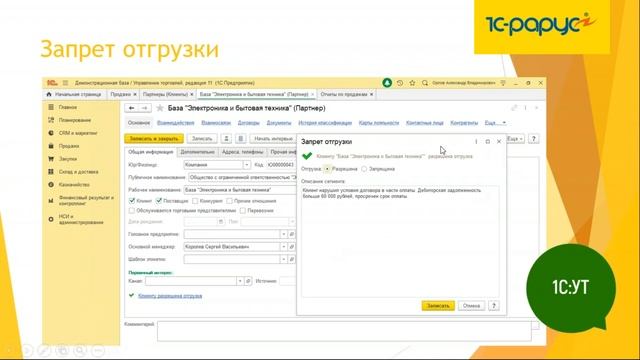Open the Продажи section in sidebar
This screenshot has height=360, width=640.
pyautogui.click(x=69, y=146)
